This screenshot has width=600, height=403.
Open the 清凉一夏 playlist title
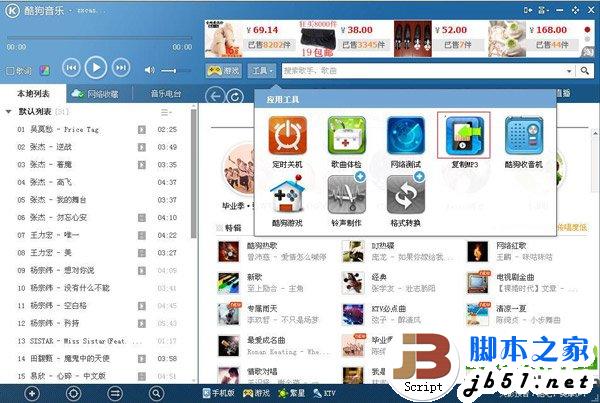(x=511, y=309)
